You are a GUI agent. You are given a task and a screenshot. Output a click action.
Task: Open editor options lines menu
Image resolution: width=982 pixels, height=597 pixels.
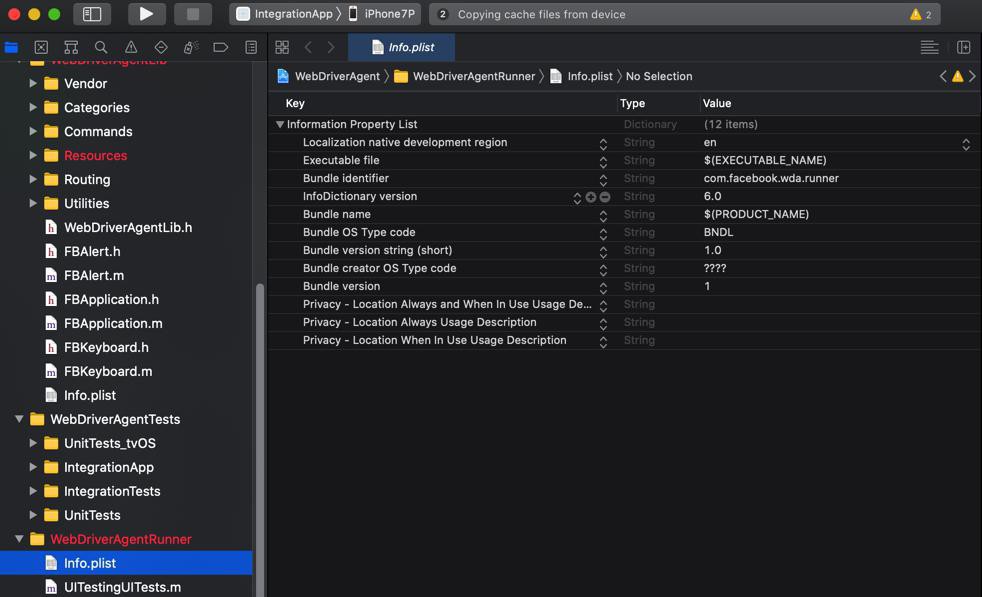click(929, 47)
